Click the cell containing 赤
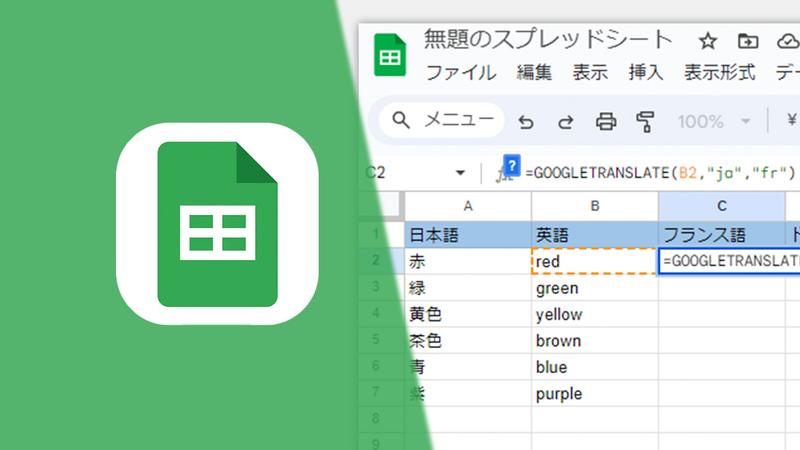Image resolution: width=800 pixels, height=450 pixels. (x=468, y=261)
